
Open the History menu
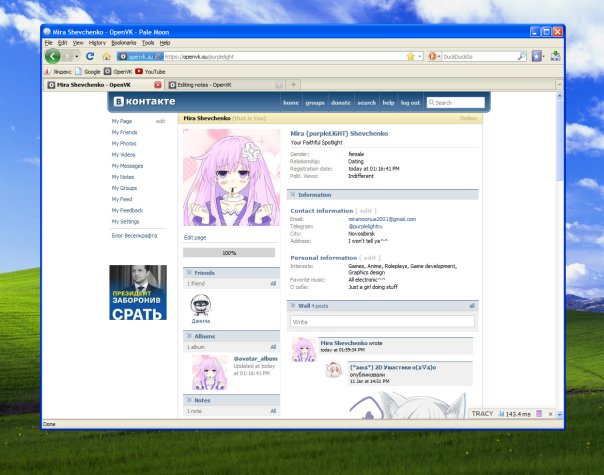click(x=97, y=43)
